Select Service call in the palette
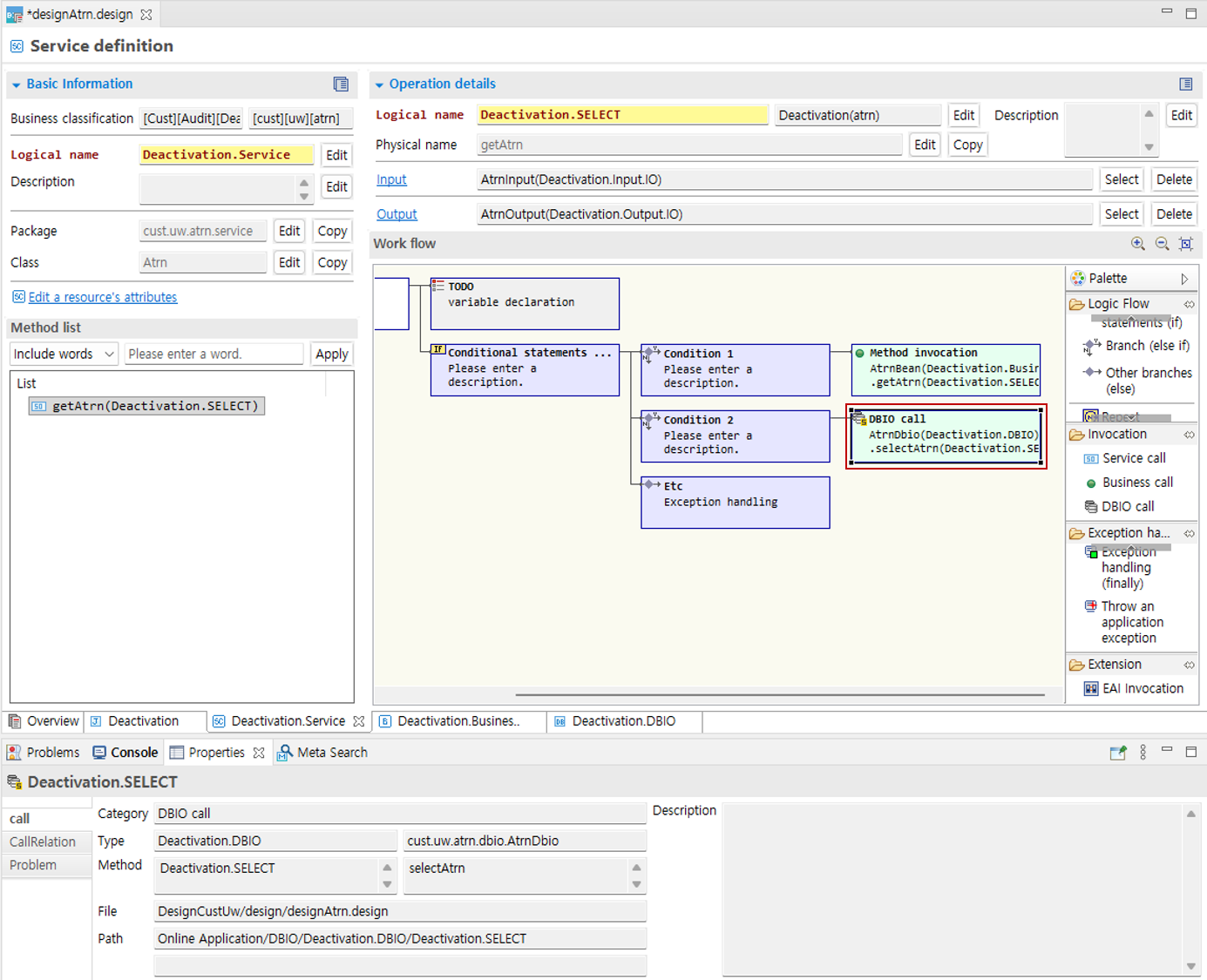 click(x=1133, y=458)
